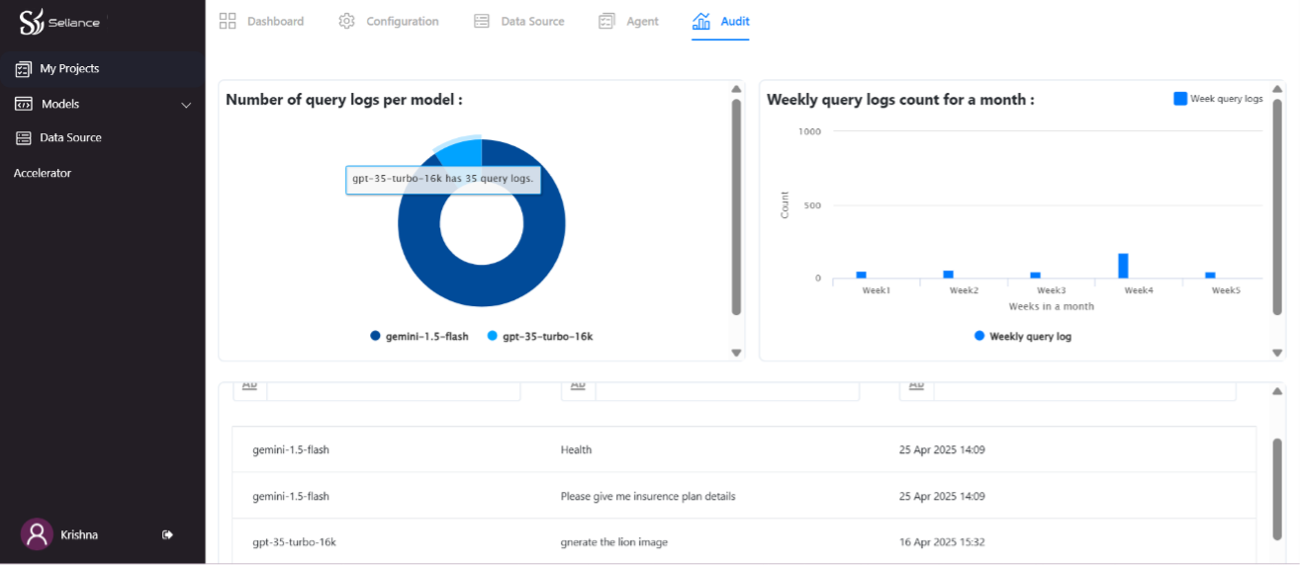
Task: Click the blue Week query logs swatch
Action: [x=1180, y=99]
